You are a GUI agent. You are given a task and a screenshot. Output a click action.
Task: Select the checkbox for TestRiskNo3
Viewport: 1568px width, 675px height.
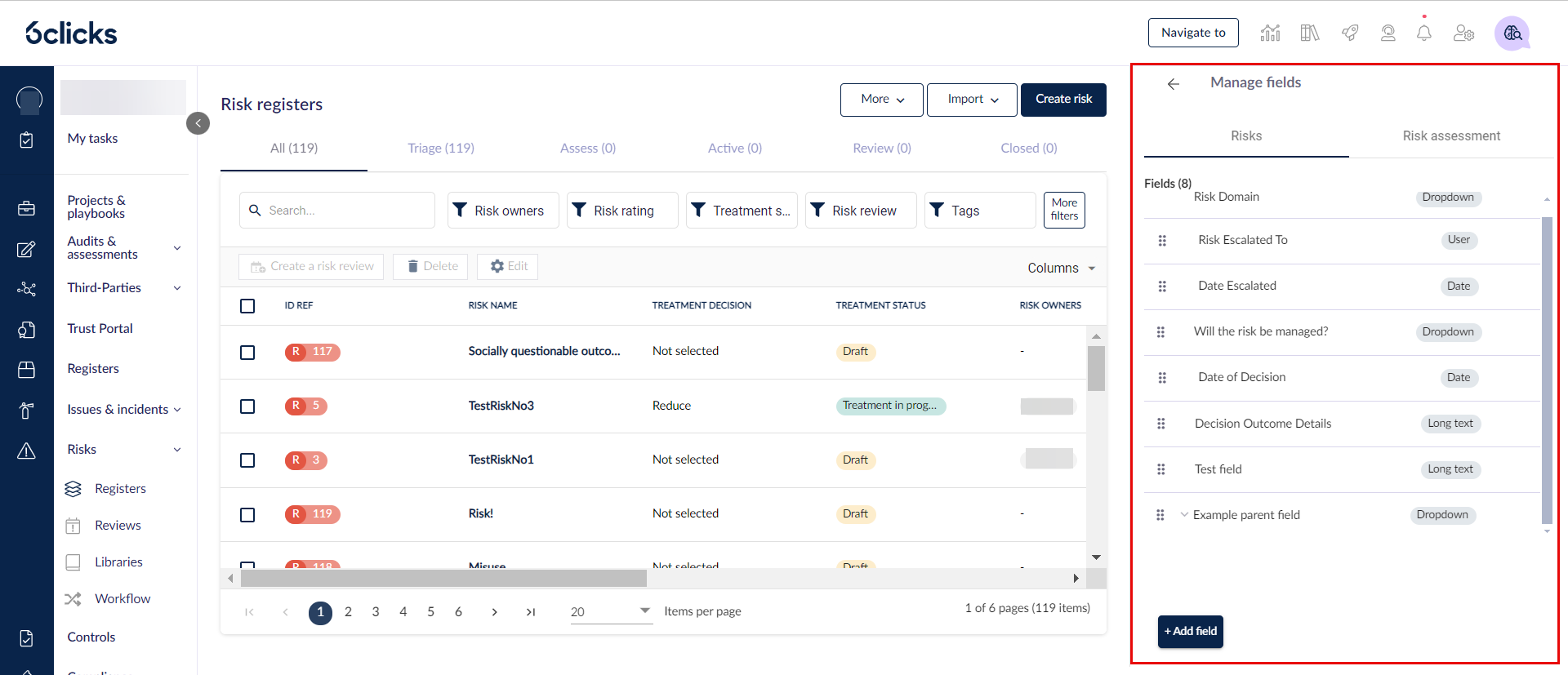coord(247,406)
